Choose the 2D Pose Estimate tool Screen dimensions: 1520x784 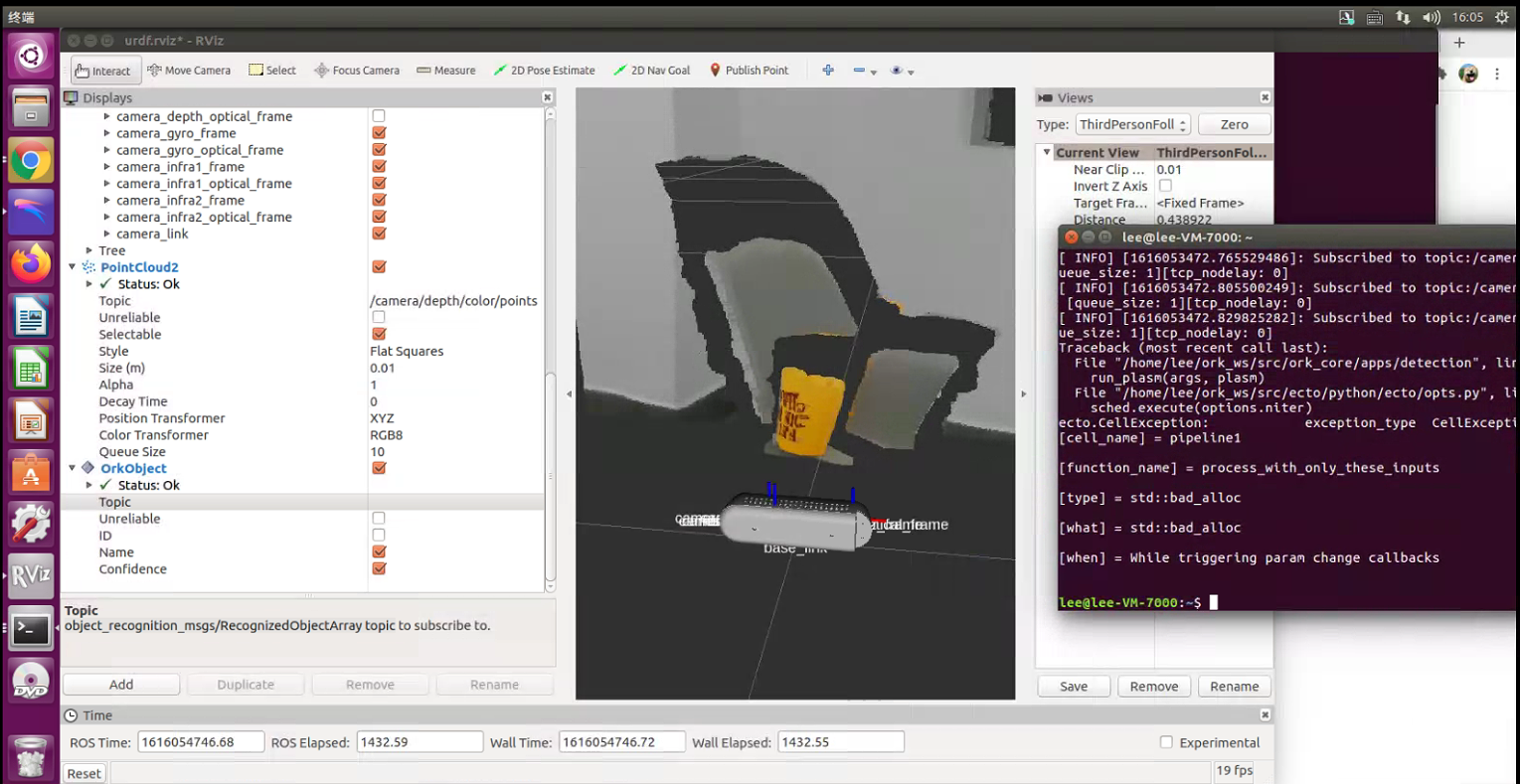[544, 71]
